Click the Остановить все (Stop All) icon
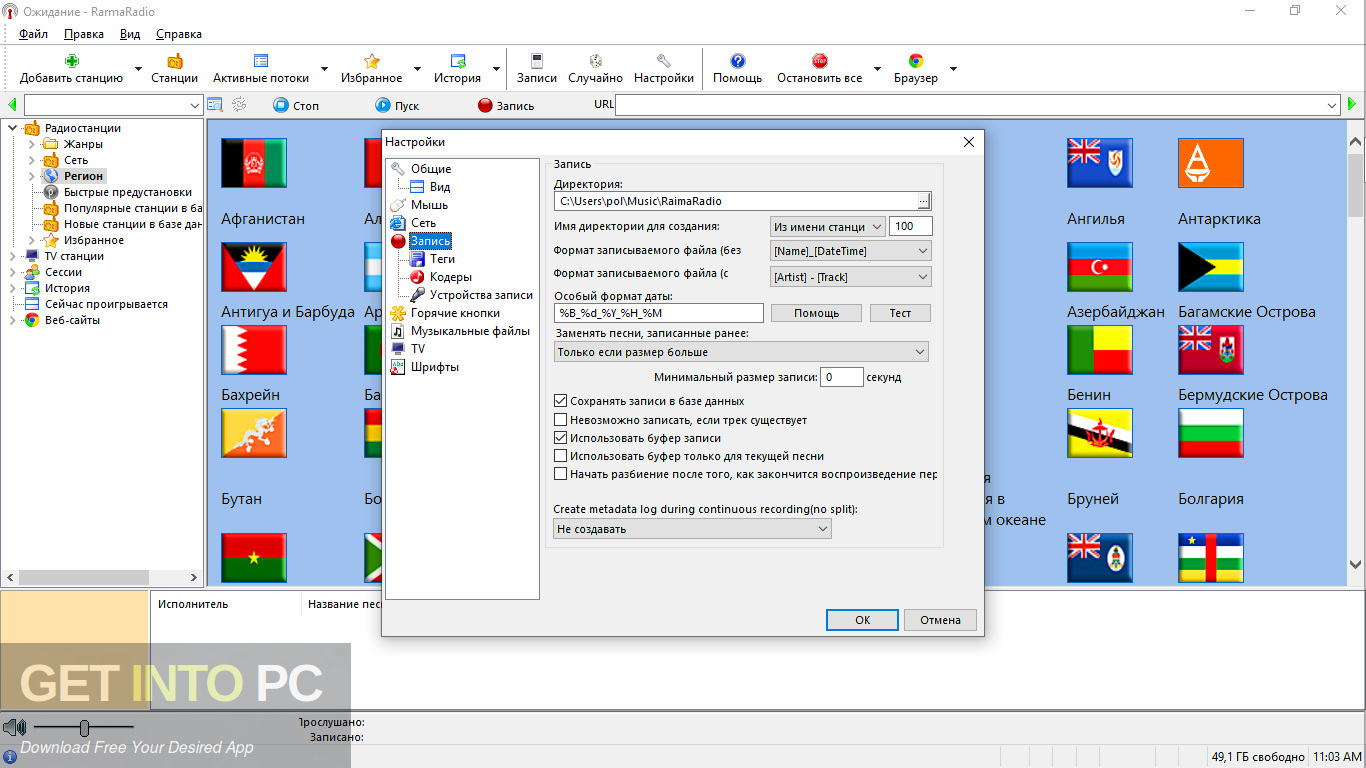The image size is (1366, 768). [x=820, y=68]
